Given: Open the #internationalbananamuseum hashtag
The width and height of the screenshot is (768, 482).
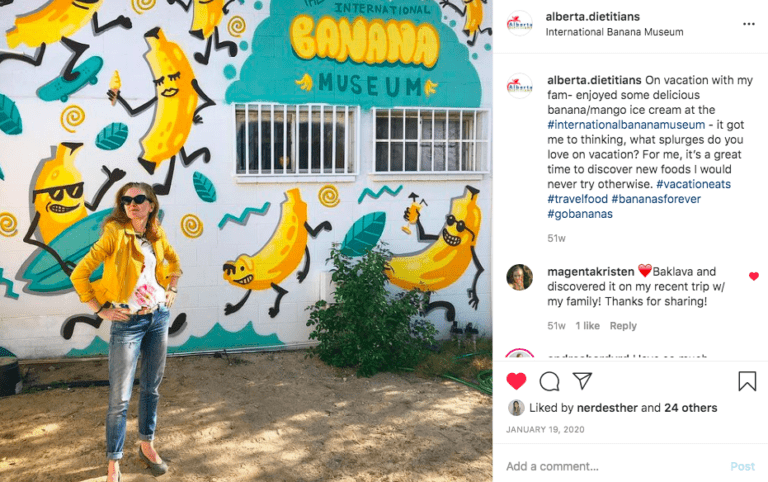Looking at the screenshot, I should (626, 125).
